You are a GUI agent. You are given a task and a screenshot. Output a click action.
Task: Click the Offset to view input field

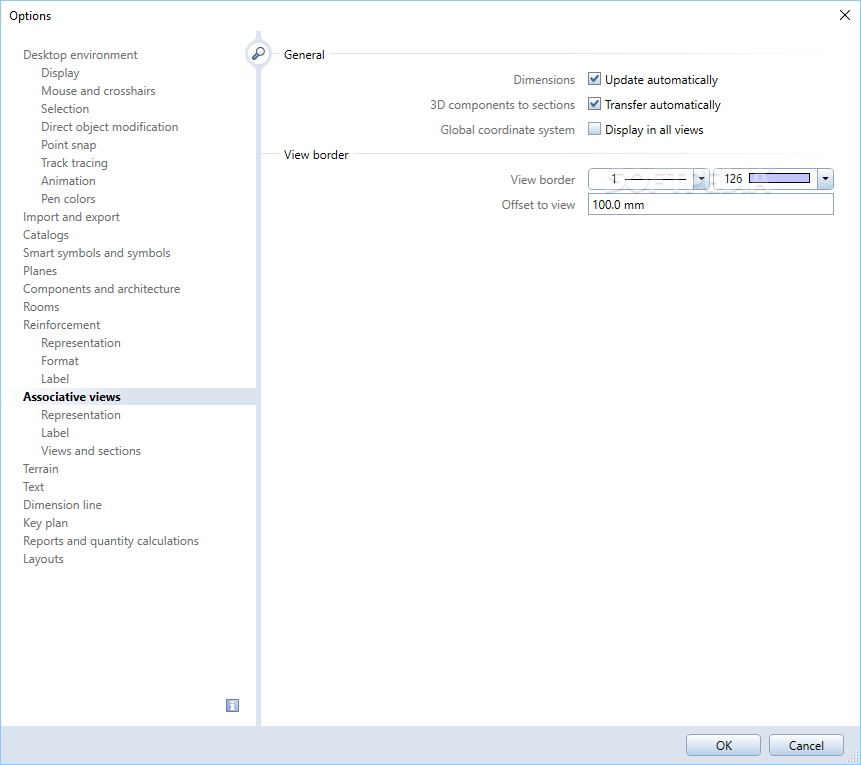pos(711,204)
